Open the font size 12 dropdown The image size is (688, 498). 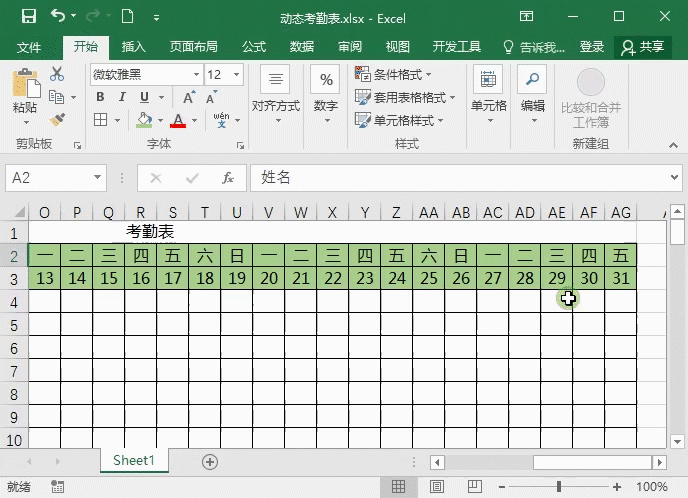(x=236, y=75)
